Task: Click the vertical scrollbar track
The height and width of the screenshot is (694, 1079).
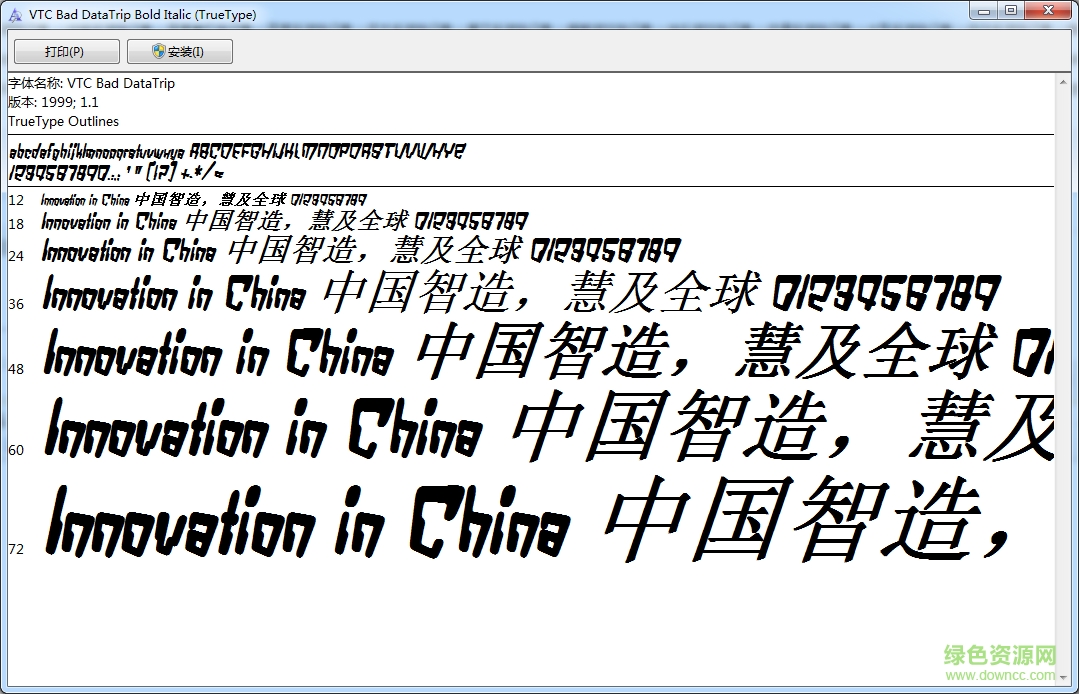Action: pyautogui.click(x=1063, y=380)
